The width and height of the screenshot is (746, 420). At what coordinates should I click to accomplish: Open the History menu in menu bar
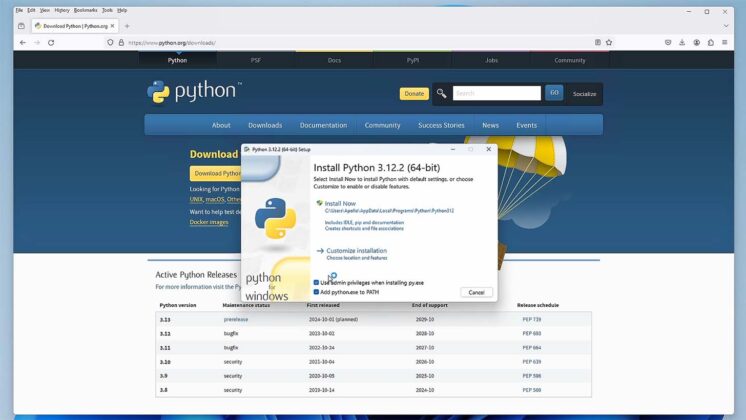pos(62,10)
